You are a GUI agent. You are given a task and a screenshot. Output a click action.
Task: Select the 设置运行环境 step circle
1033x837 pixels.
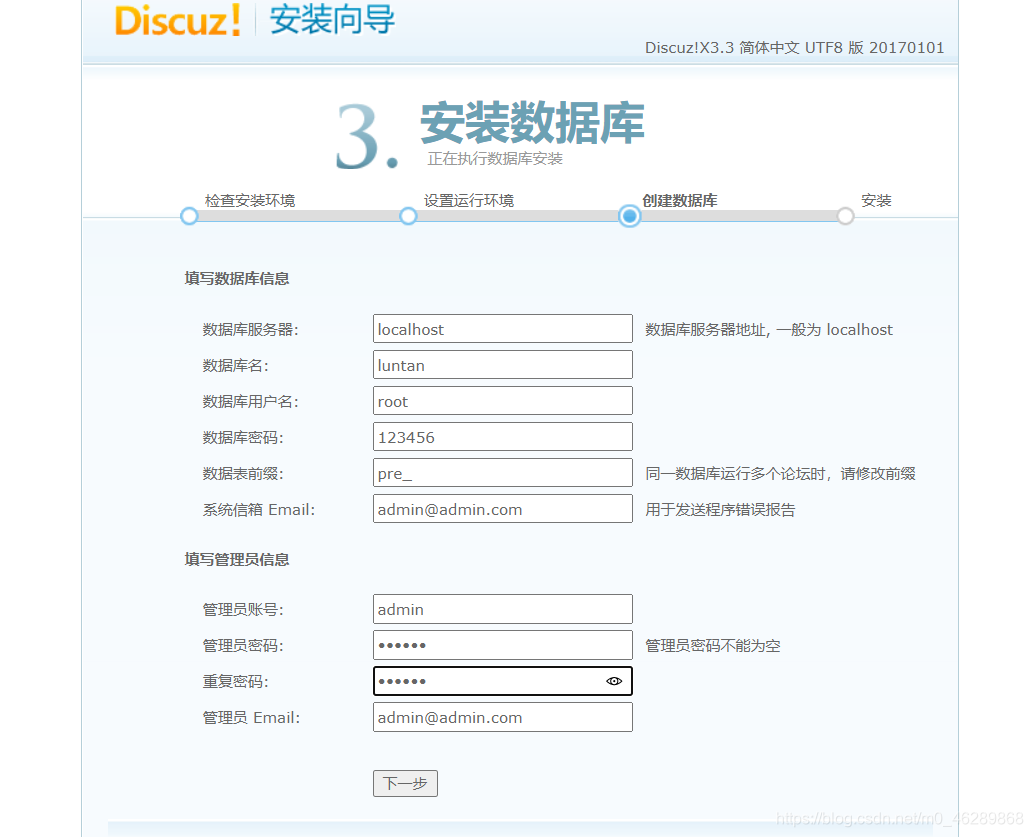tap(408, 216)
